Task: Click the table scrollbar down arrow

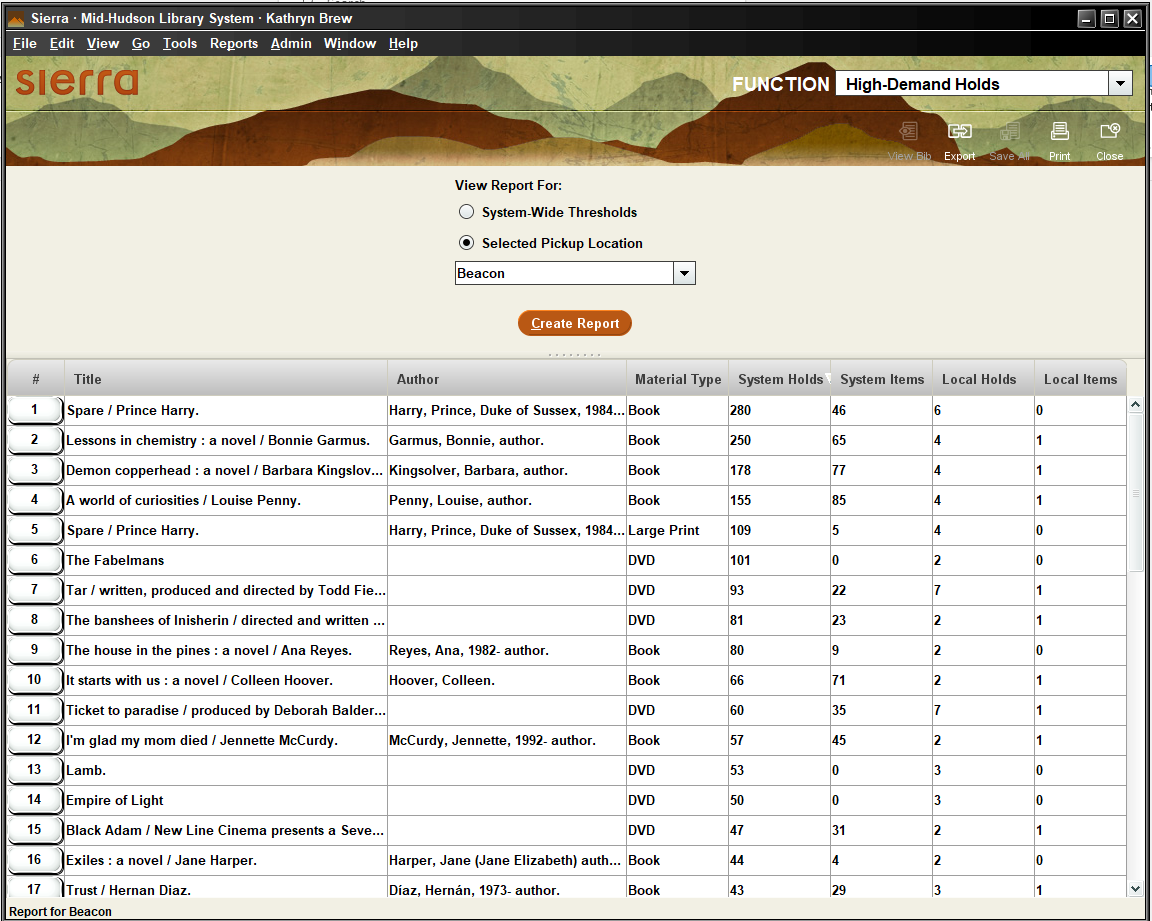Action: (x=1135, y=889)
